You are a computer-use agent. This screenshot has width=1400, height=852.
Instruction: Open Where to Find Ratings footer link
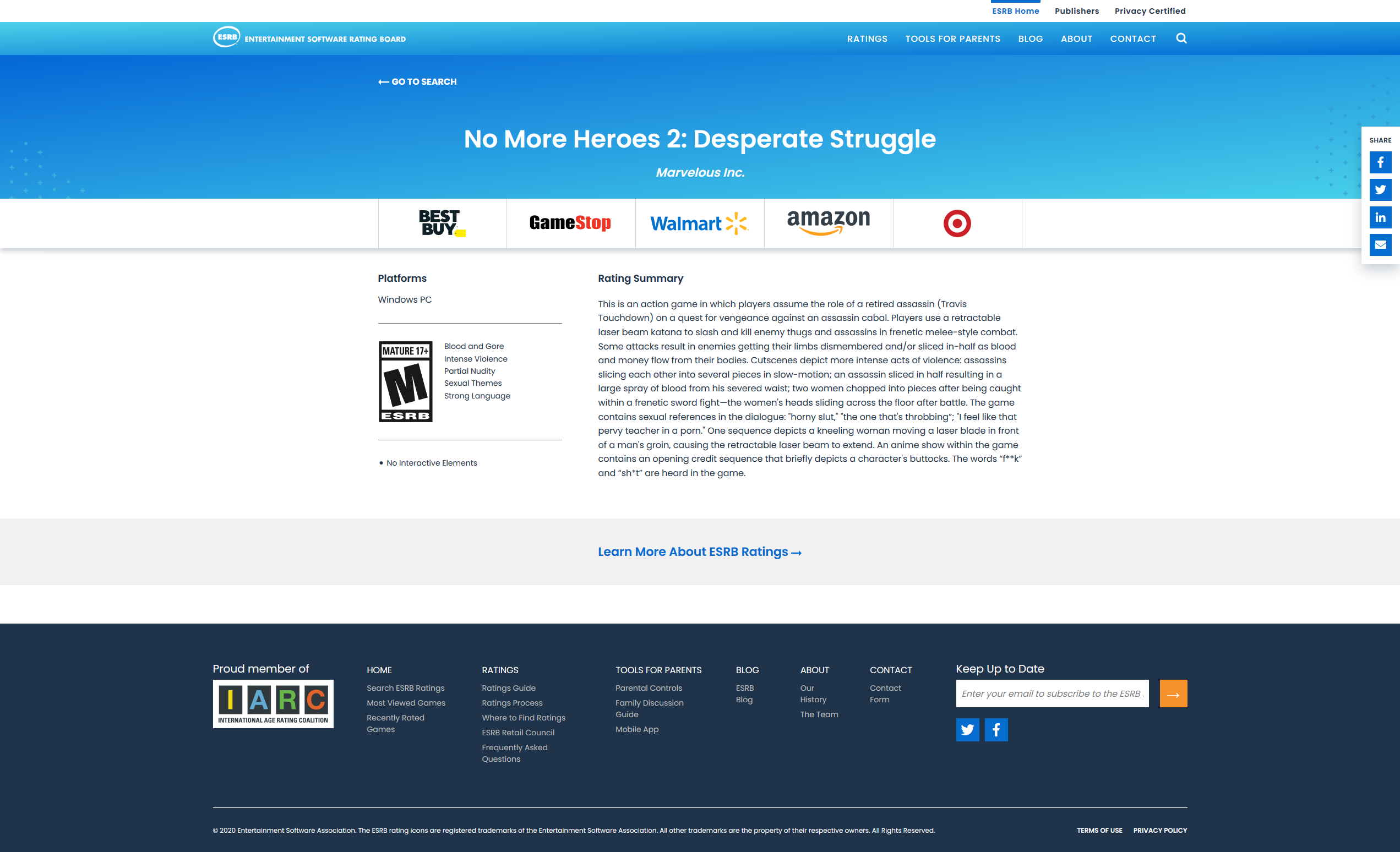tap(524, 717)
